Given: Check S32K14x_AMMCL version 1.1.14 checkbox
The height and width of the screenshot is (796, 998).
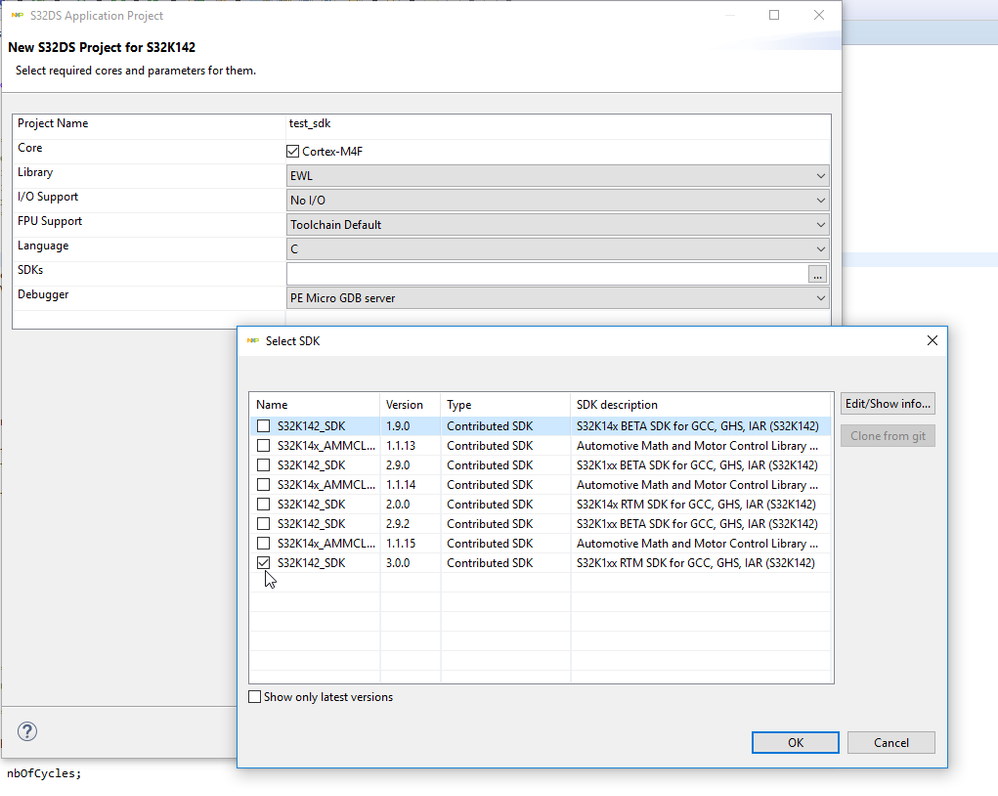Looking at the screenshot, I should pos(264,485).
